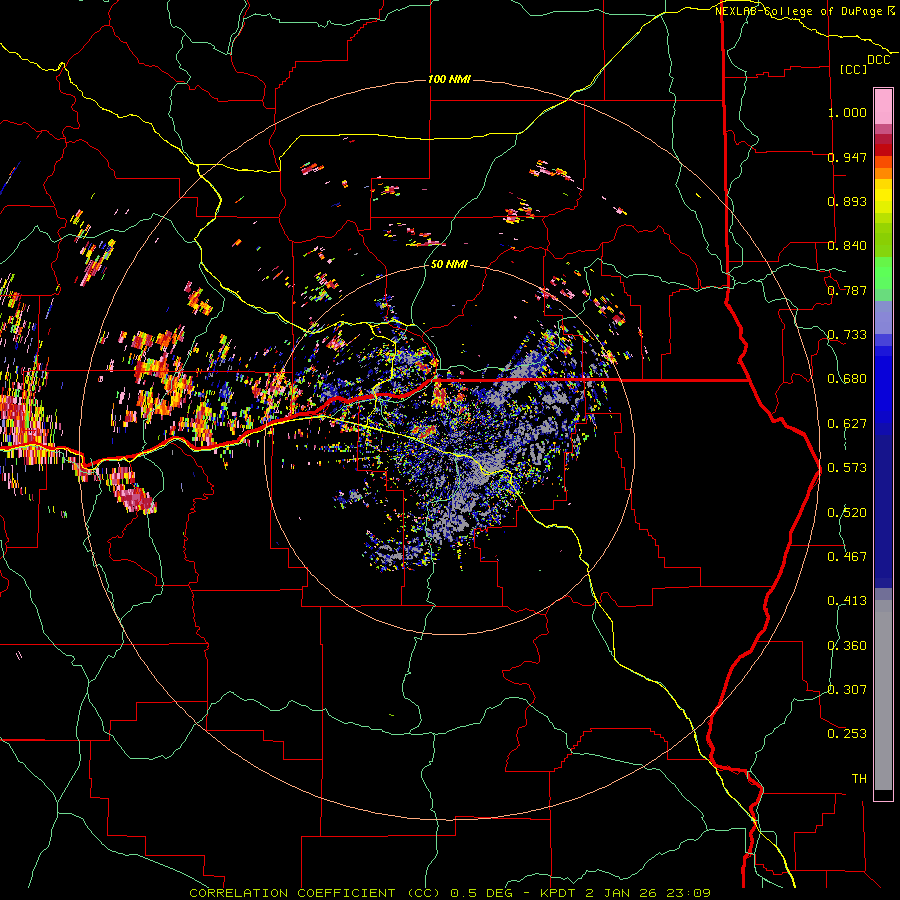Pick the gray lower segment of color bar

click(x=883, y=695)
